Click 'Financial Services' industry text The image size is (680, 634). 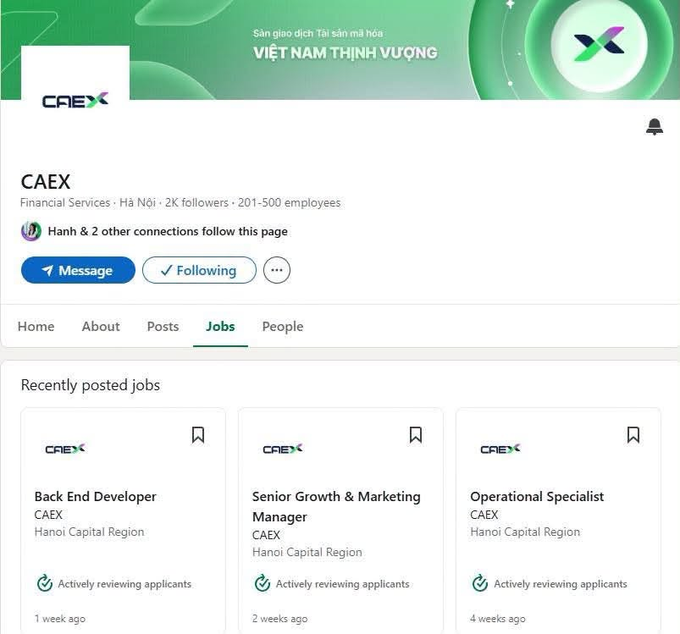coord(65,203)
